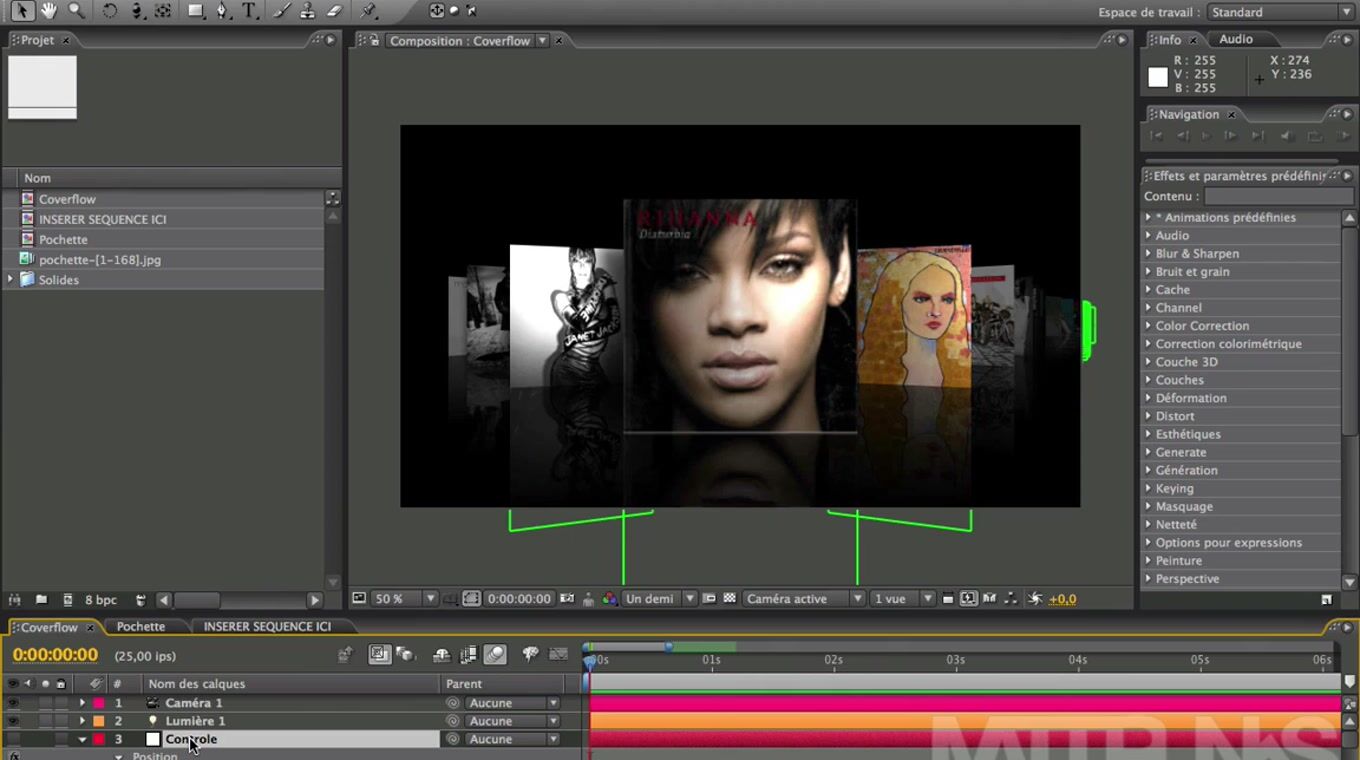Select the Hand tool
This screenshot has height=760, width=1360.
coord(49,11)
